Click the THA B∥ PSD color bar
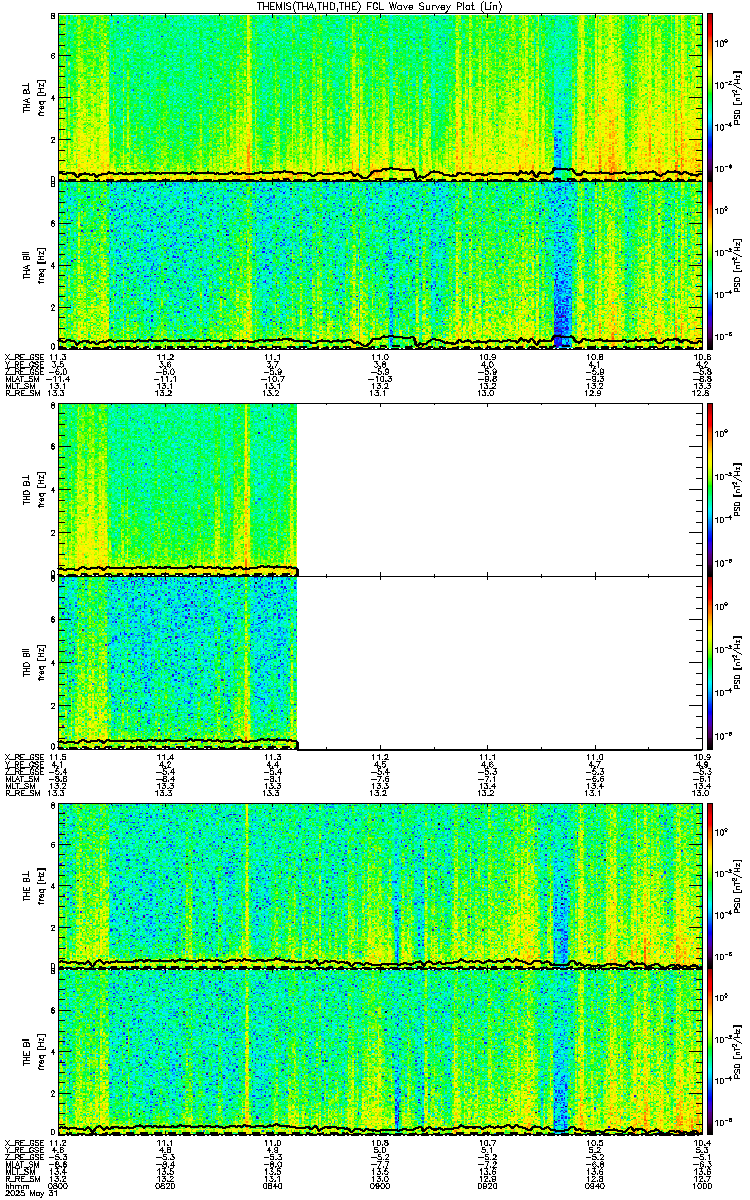750x1200 pixels. 710,263
